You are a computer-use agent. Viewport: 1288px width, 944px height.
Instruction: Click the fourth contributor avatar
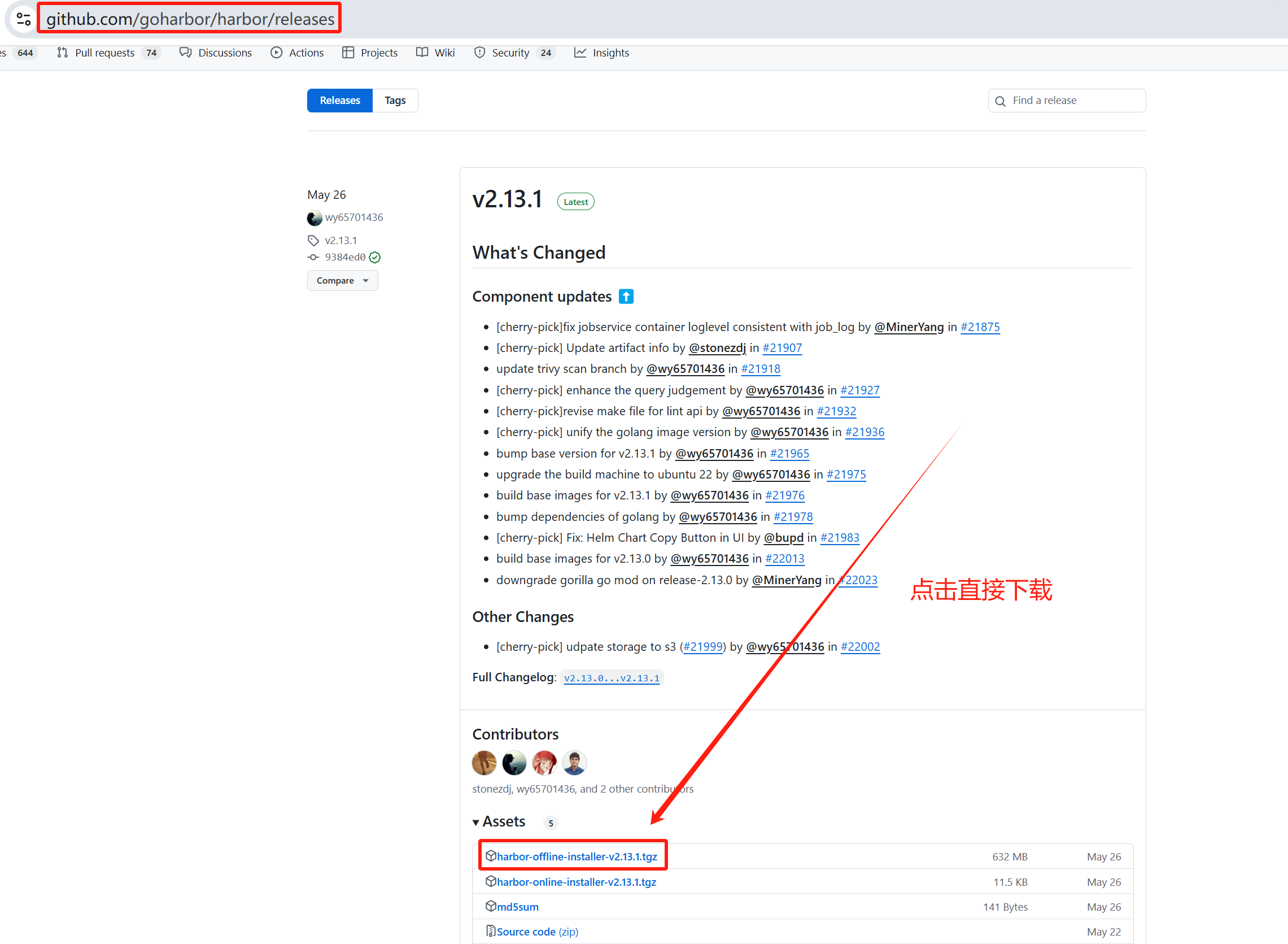pyautogui.click(x=575, y=762)
